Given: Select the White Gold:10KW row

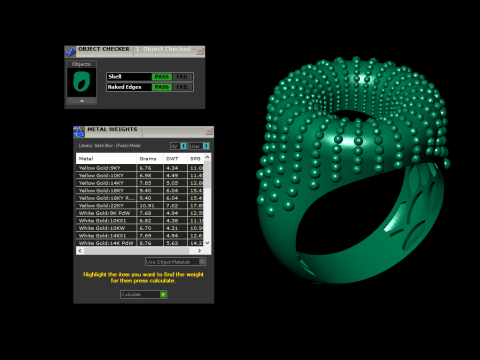Looking at the screenshot, I should 140,228.
